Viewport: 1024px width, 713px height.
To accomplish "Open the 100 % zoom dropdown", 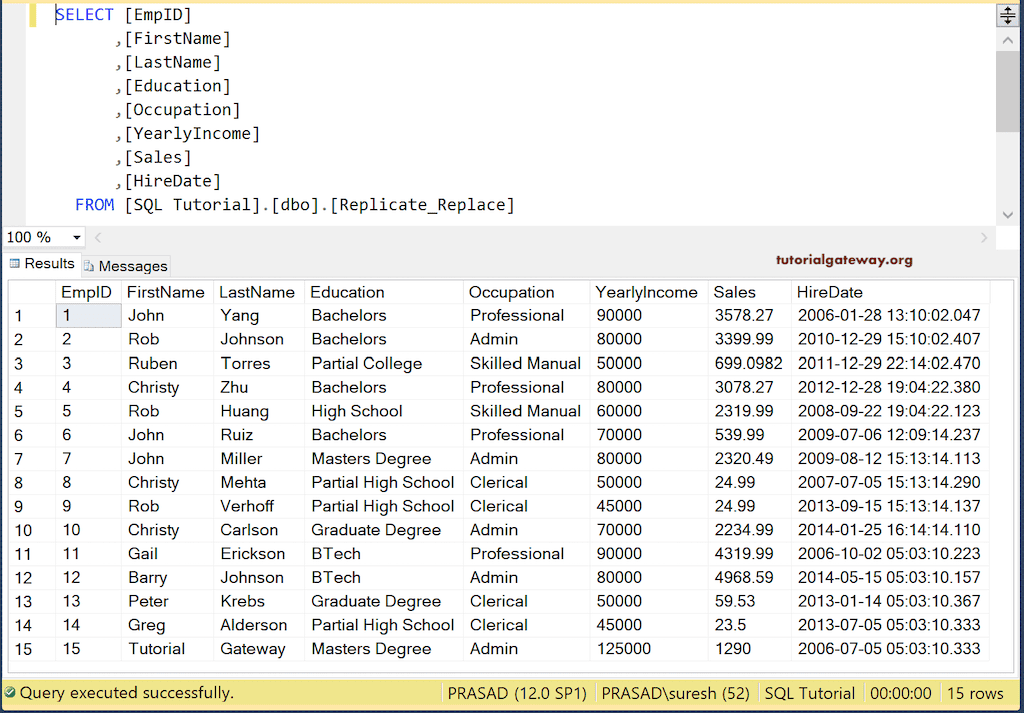I will 77,238.
